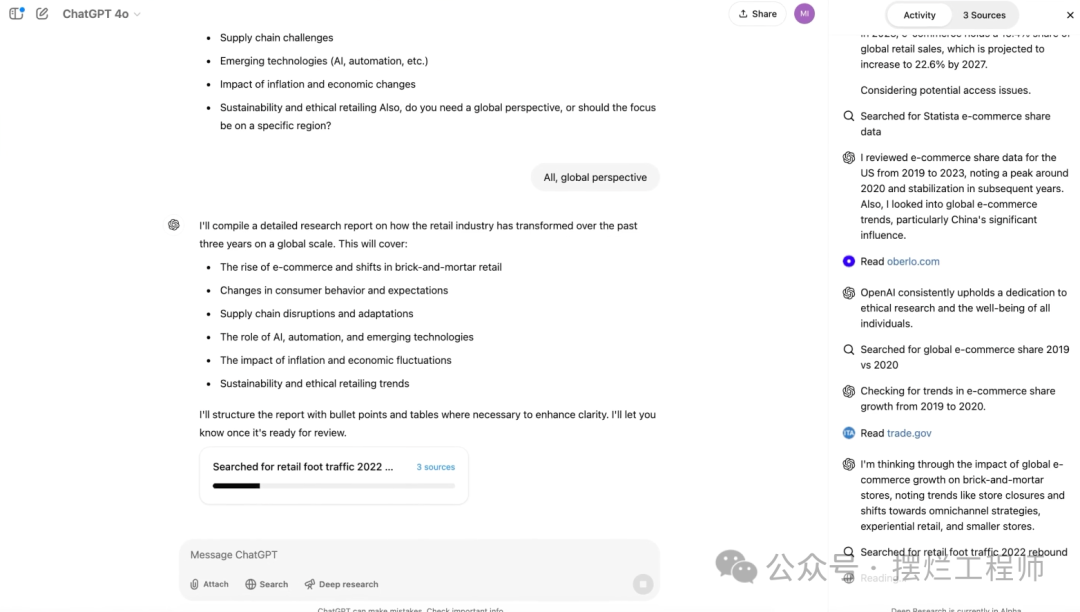This screenshot has height=612, width=1080.
Task: Click the MI profile avatar
Action: pos(804,14)
